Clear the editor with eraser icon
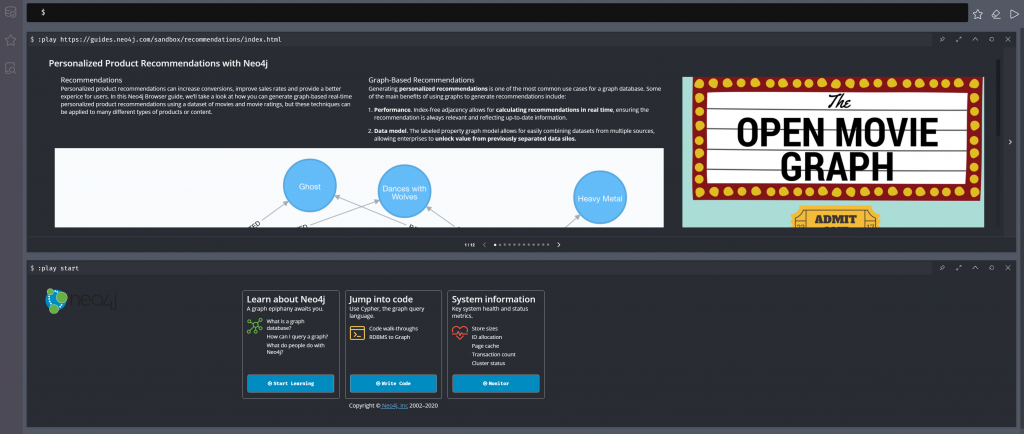 click(996, 14)
